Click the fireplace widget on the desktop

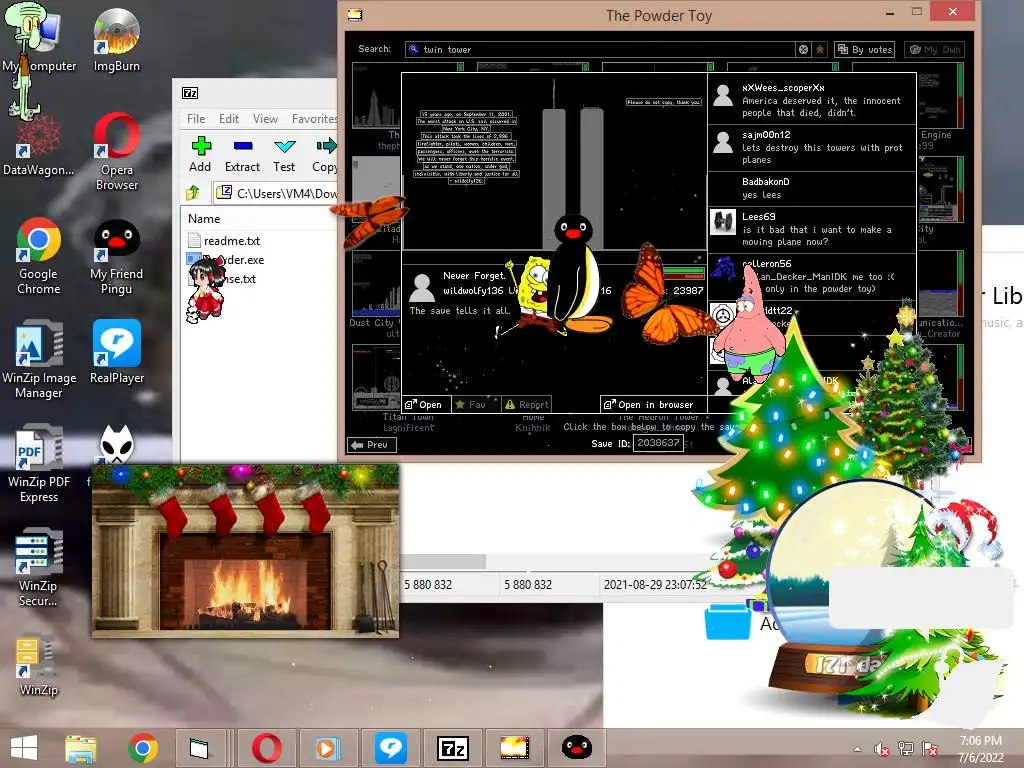pos(245,551)
